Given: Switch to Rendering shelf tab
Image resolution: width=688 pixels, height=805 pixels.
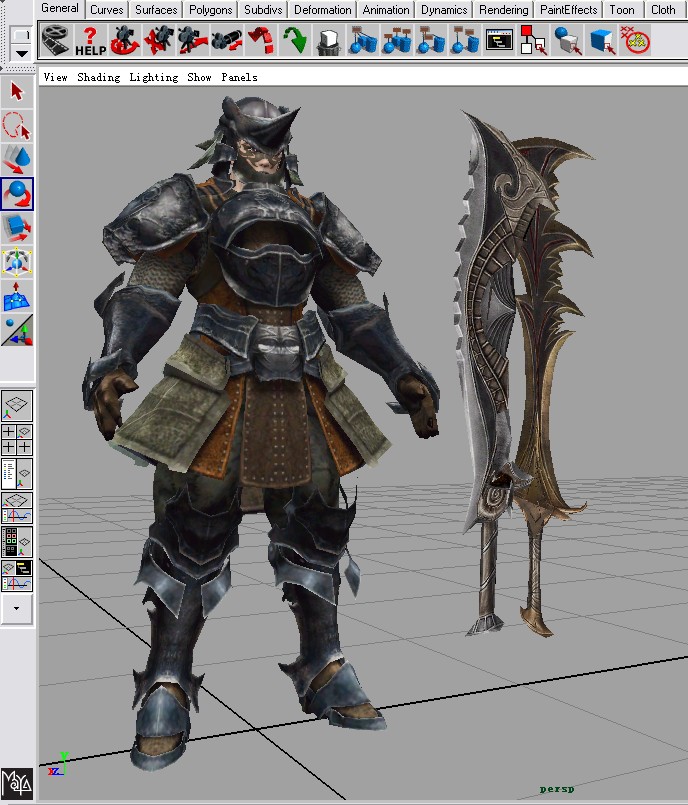Looking at the screenshot, I should 504,10.
